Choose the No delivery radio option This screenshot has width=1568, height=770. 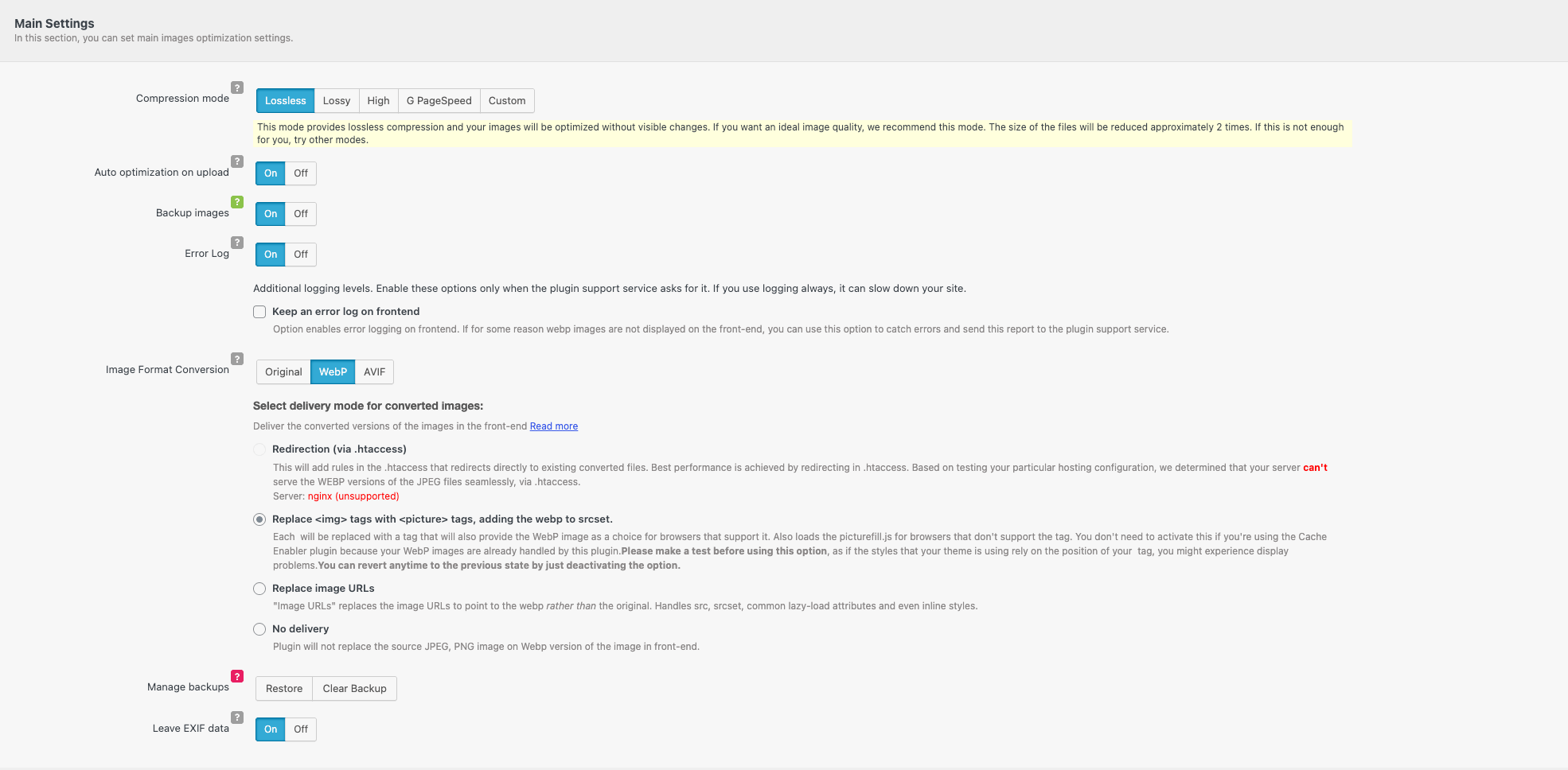(259, 629)
